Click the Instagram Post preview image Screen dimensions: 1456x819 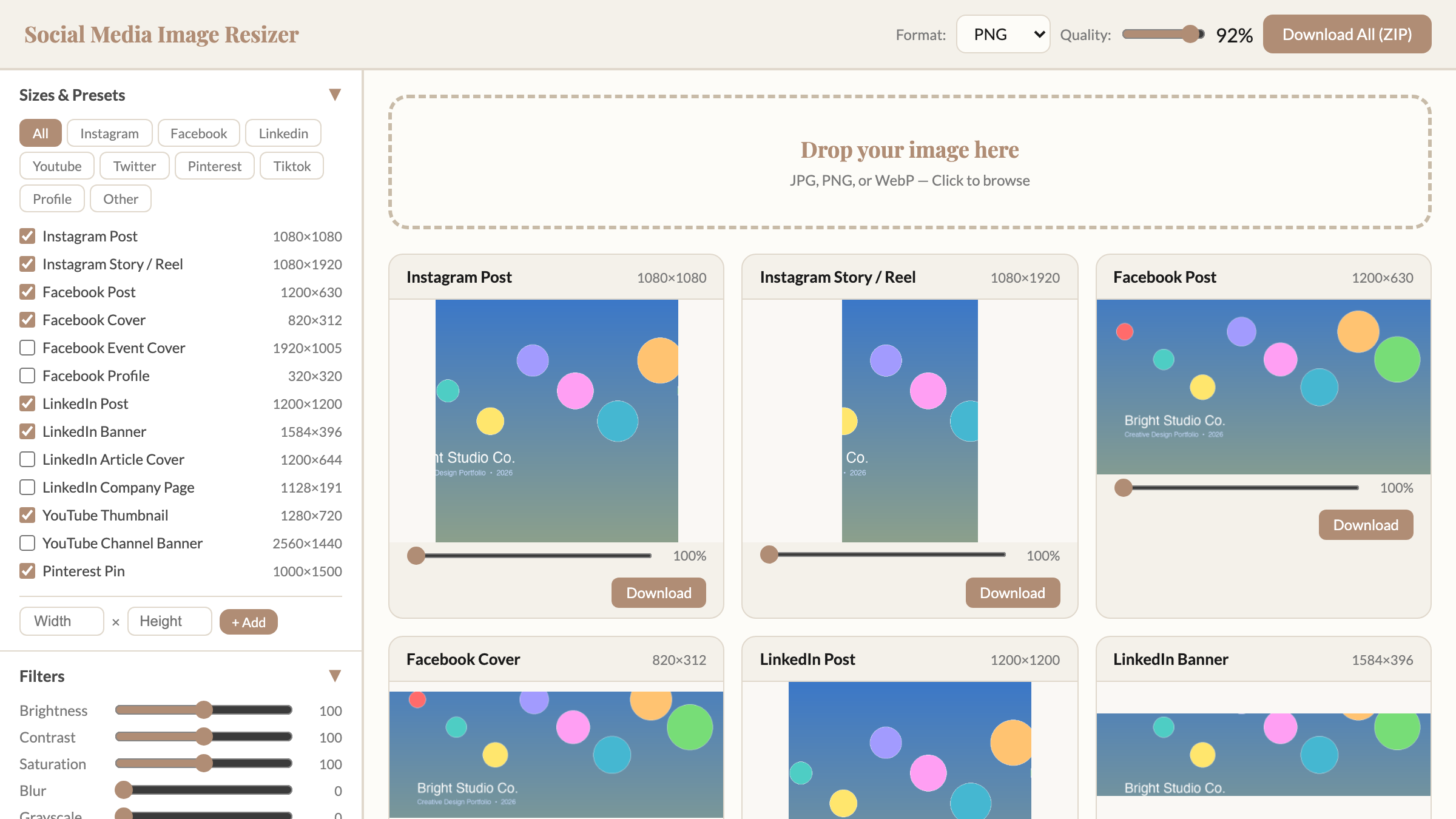pyautogui.click(x=557, y=421)
